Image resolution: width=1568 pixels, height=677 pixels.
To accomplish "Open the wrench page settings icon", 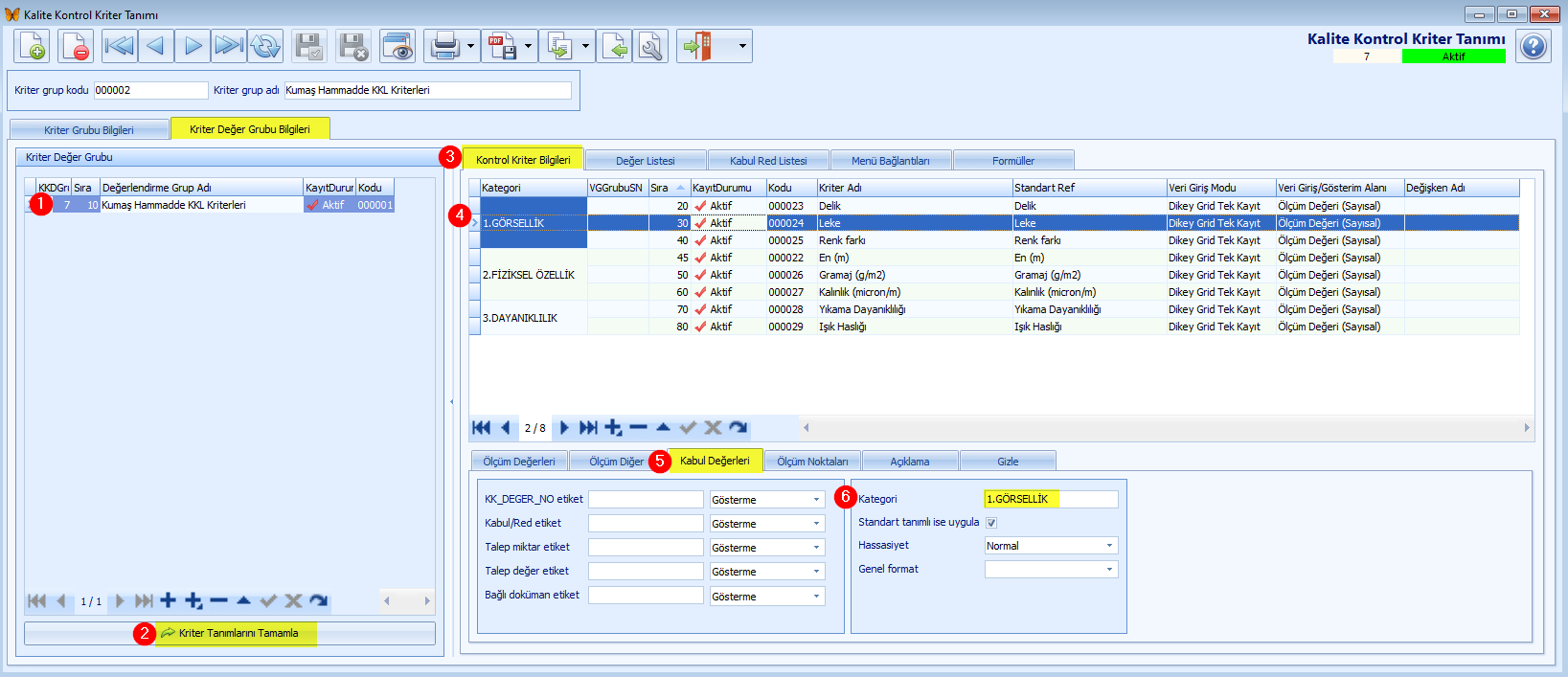I will point(651,46).
